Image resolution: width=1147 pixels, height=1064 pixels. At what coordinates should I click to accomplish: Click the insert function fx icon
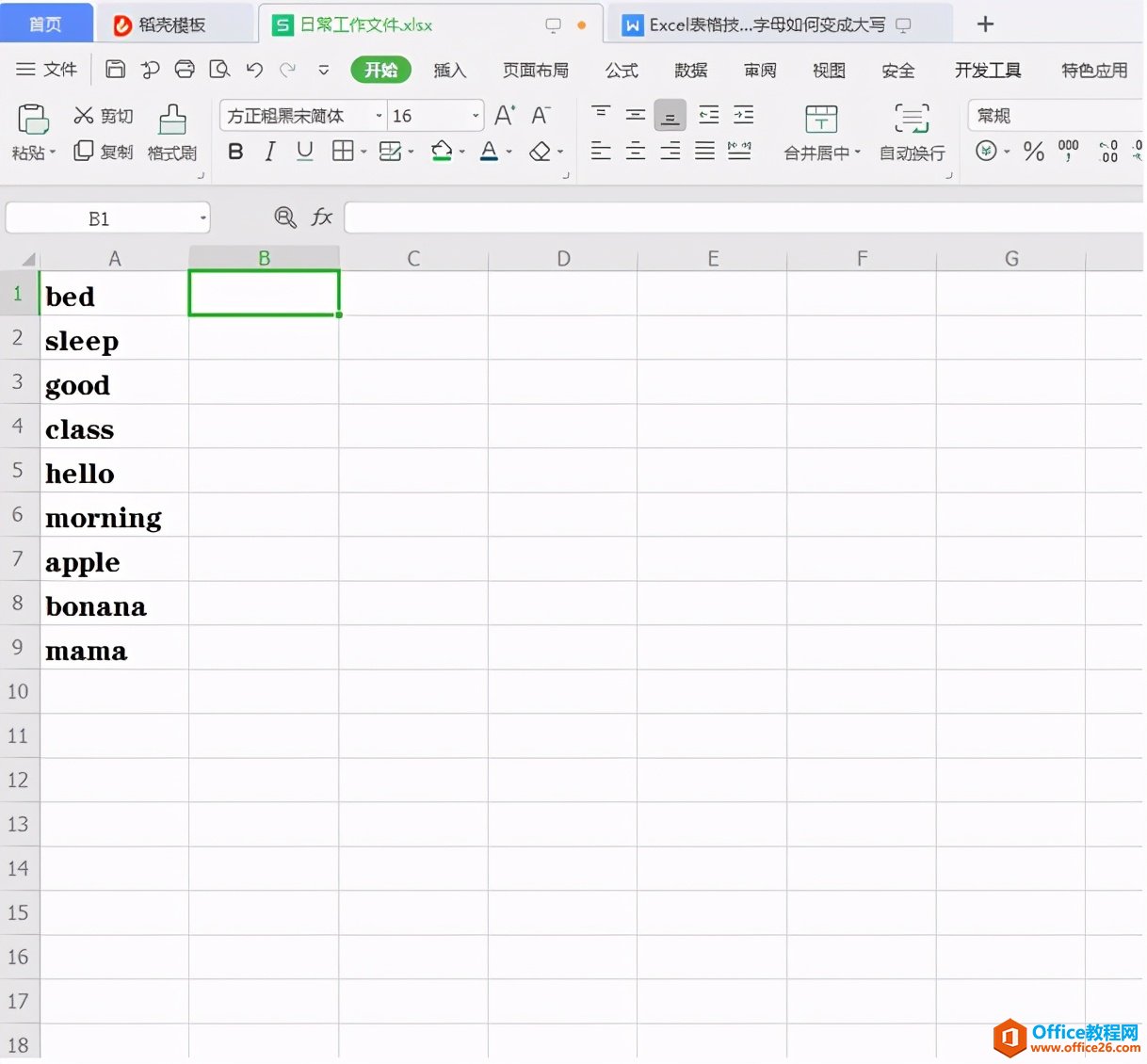[x=322, y=218]
